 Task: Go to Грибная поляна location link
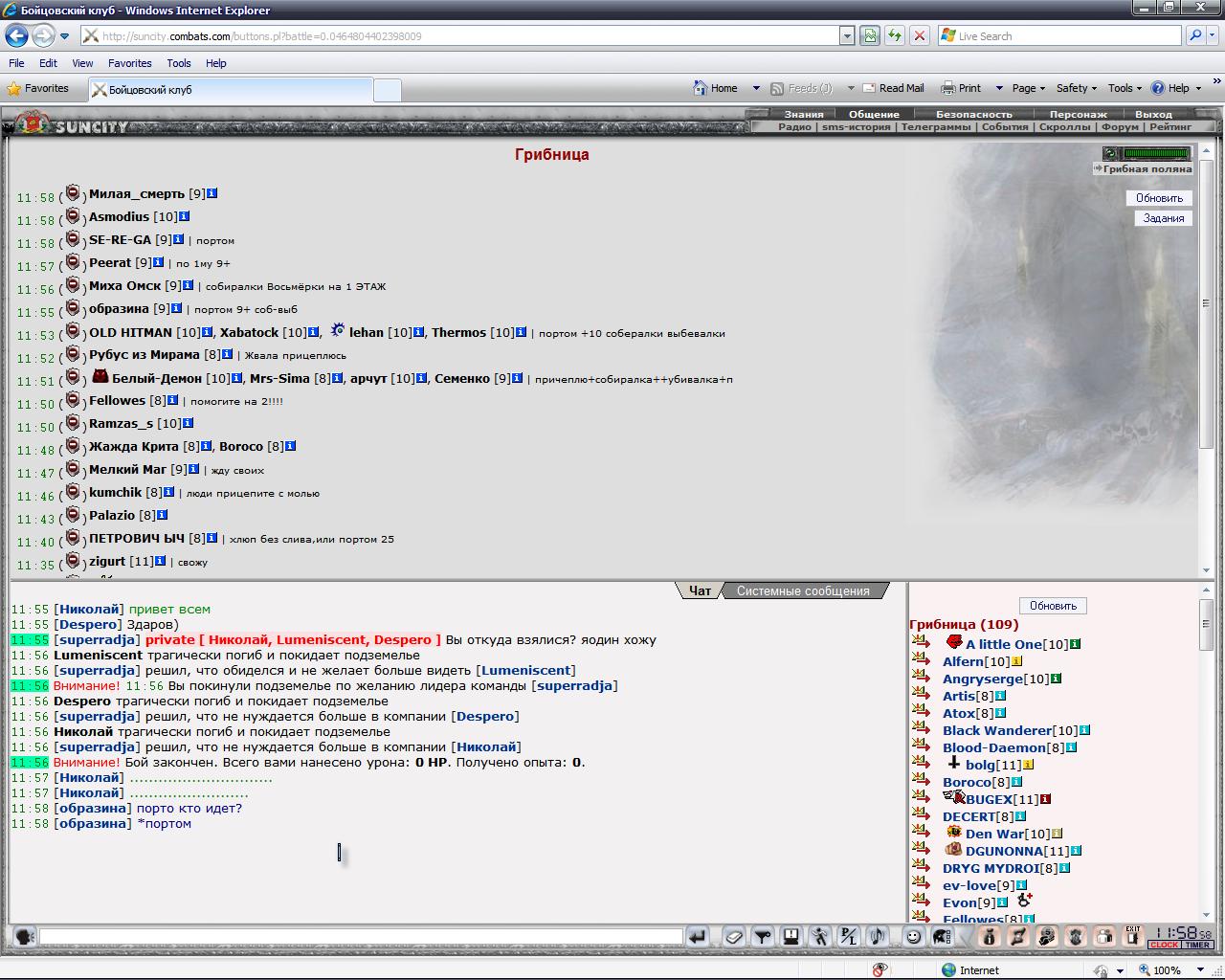[x=1147, y=168]
